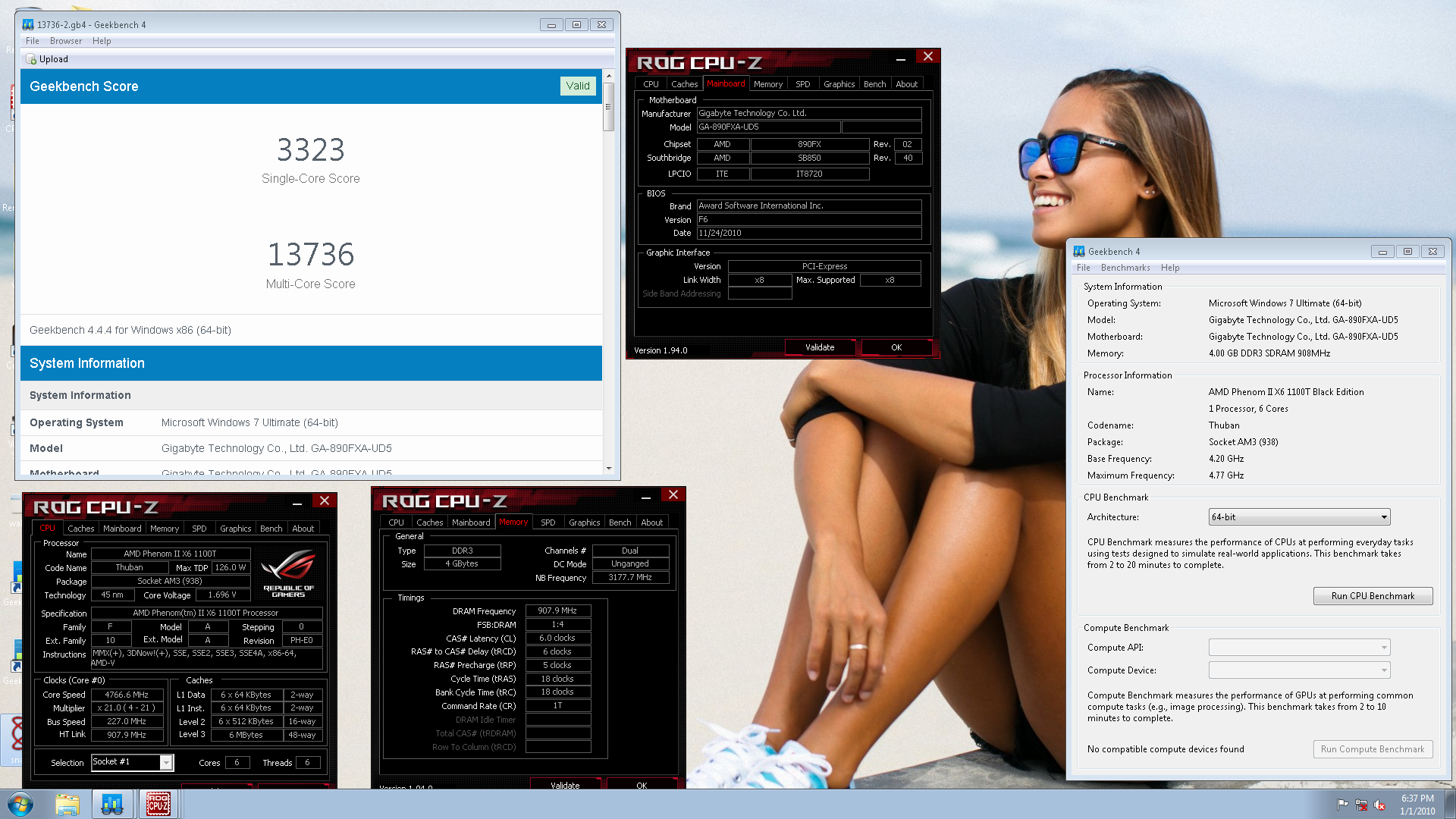Click Show desktop strip at taskbar end

point(1450,804)
